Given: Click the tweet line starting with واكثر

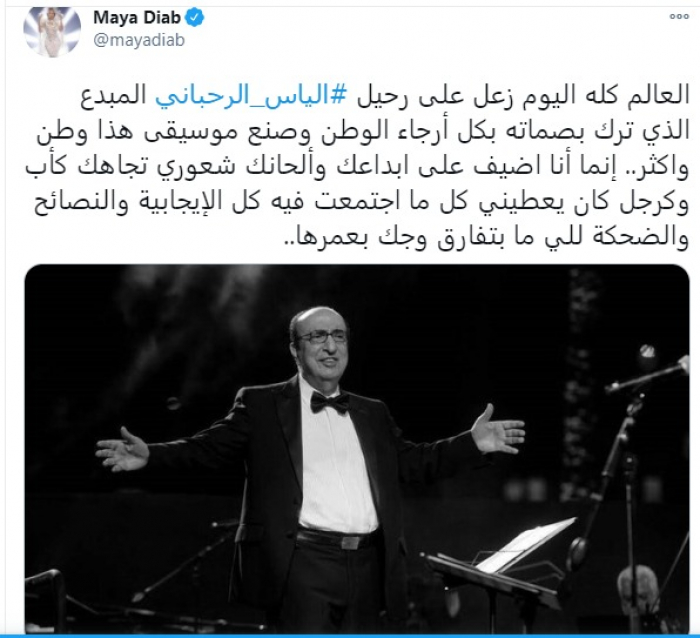Looking at the screenshot, I should click(x=357, y=167).
